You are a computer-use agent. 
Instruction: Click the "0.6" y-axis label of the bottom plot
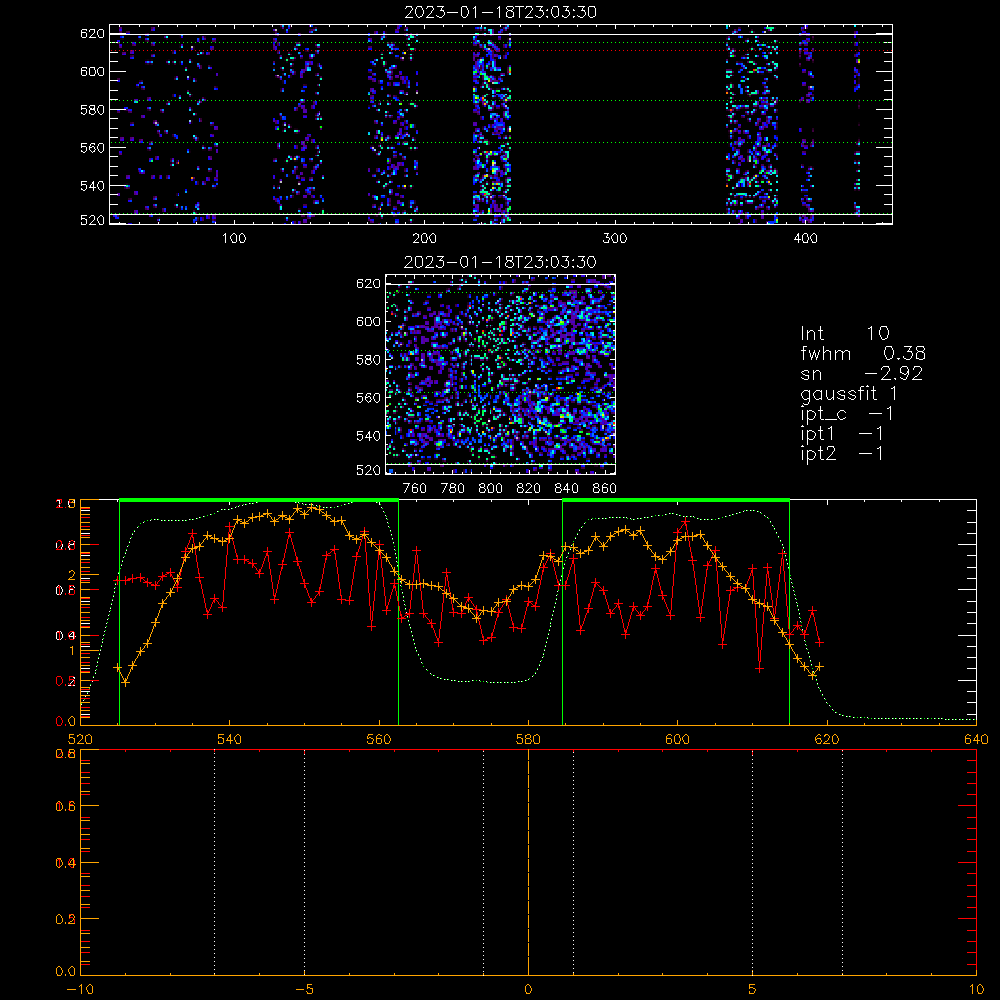point(66,806)
